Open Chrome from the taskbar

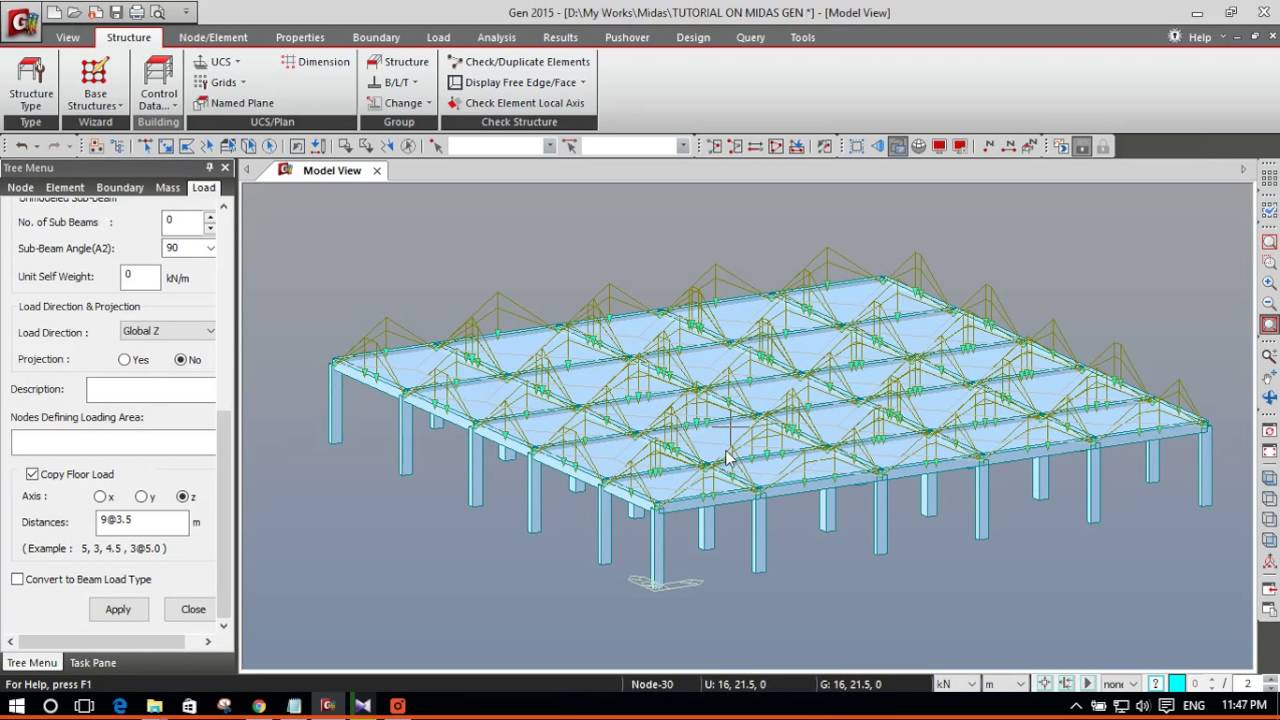click(259, 706)
